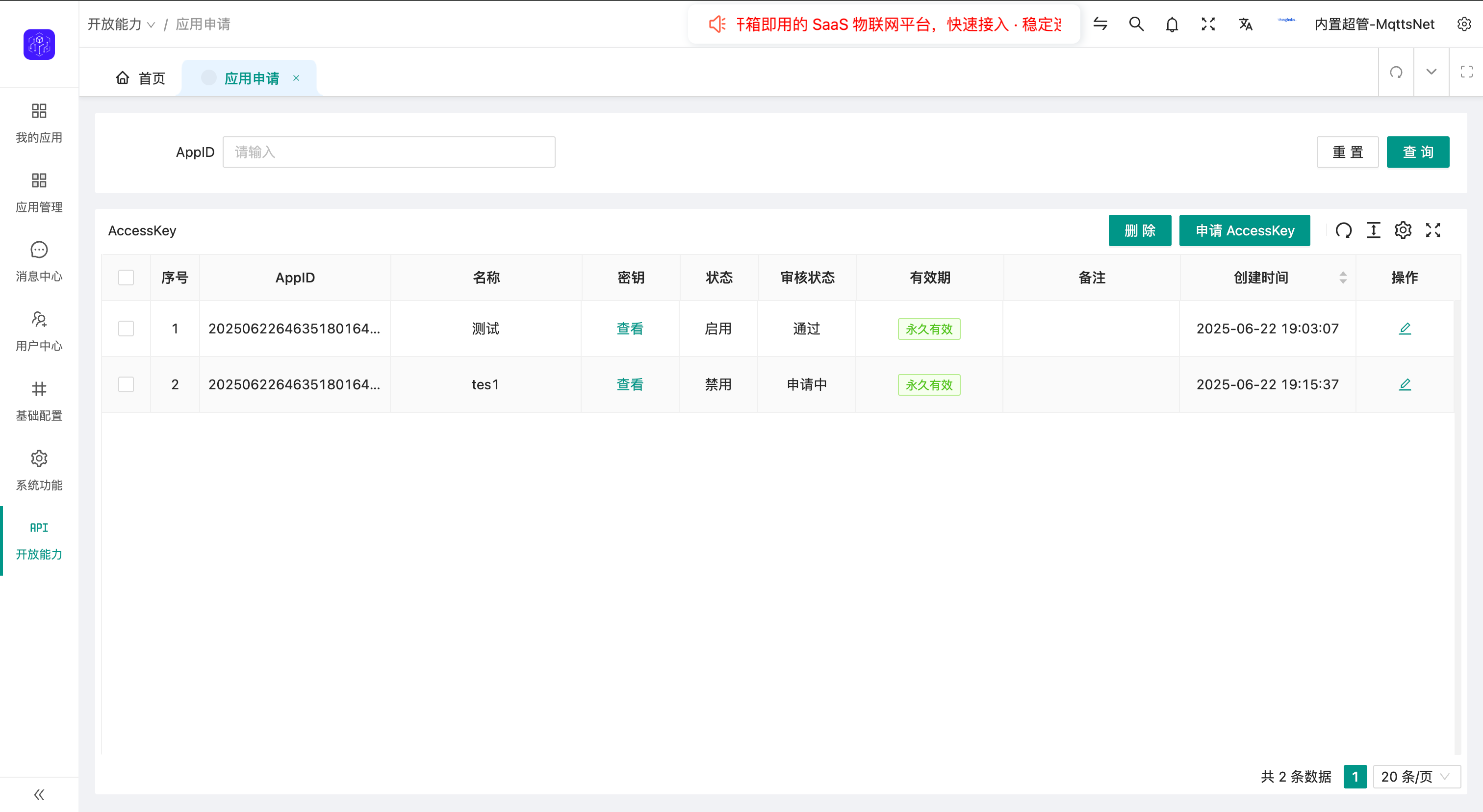
Task: Check the row 2 tes1 checkbox
Action: [126, 384]
